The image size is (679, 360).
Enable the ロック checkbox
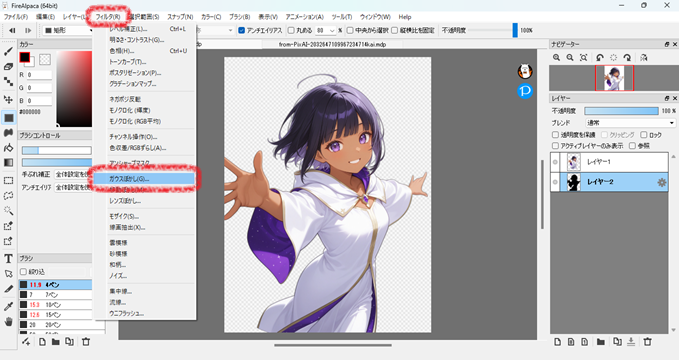point(644,135)
